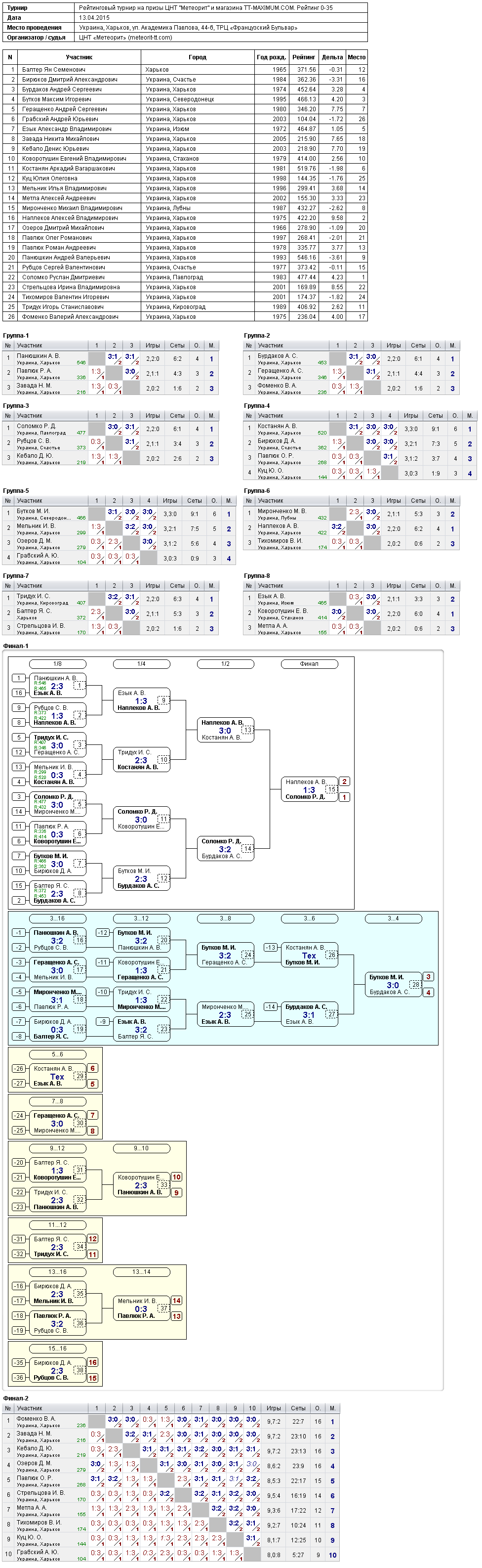Click the Группа-2 heading
This screenshot has height=1568, width=482.
(x=257, y=335)
